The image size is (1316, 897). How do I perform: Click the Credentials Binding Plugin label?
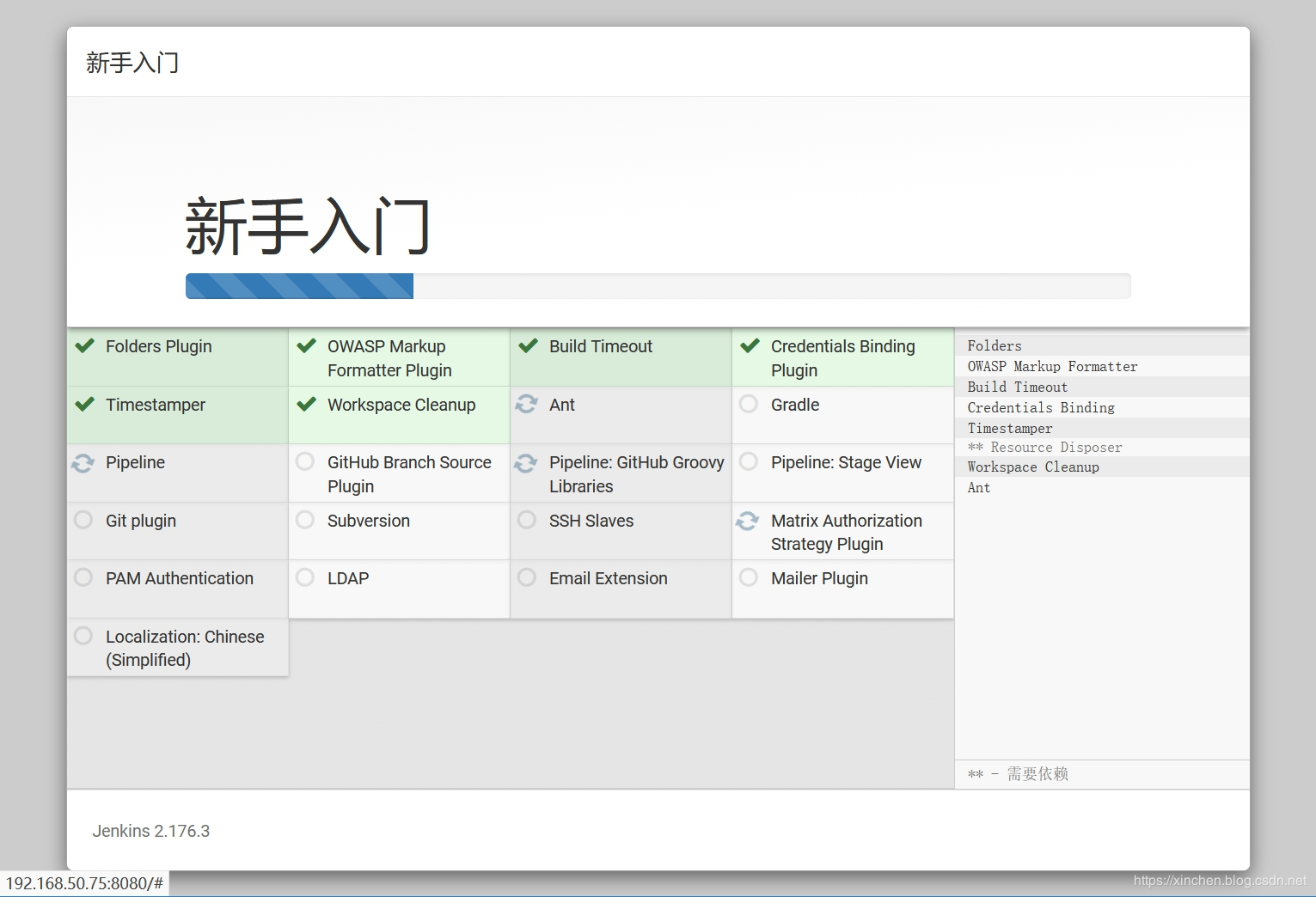[843, 358]
